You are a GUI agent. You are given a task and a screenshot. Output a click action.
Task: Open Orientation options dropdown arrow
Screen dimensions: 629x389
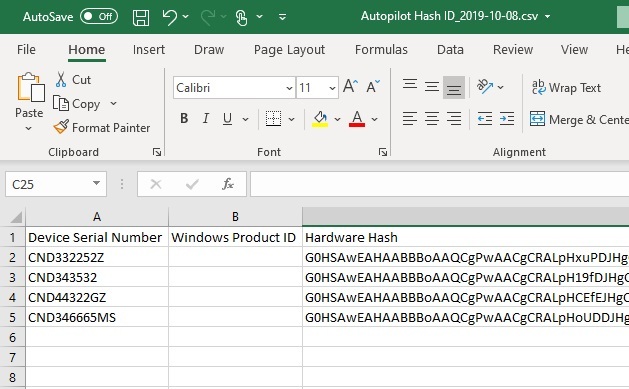pos(500,87)
